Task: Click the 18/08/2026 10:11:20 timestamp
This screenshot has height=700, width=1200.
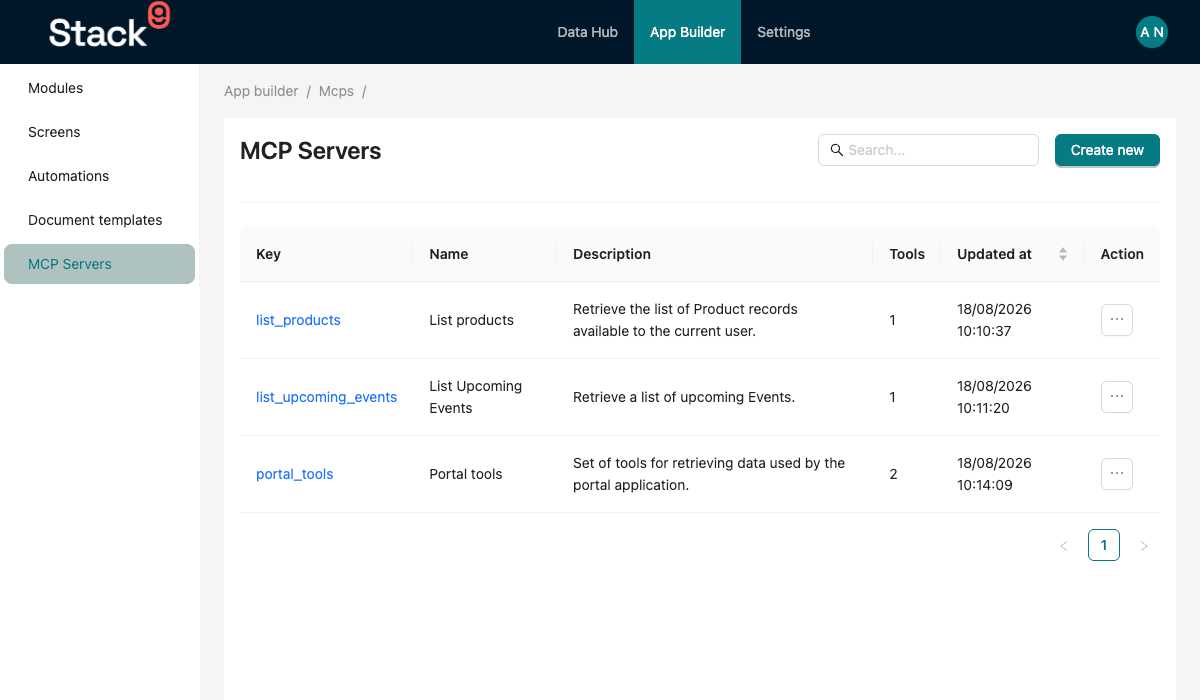Action: point(994,397)
